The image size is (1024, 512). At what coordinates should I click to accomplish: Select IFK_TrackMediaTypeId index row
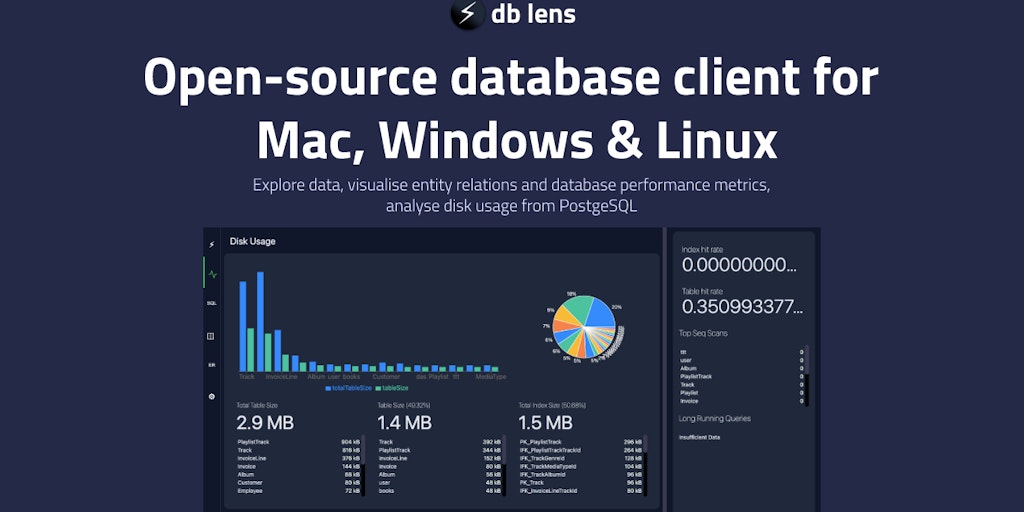[581, 466]
